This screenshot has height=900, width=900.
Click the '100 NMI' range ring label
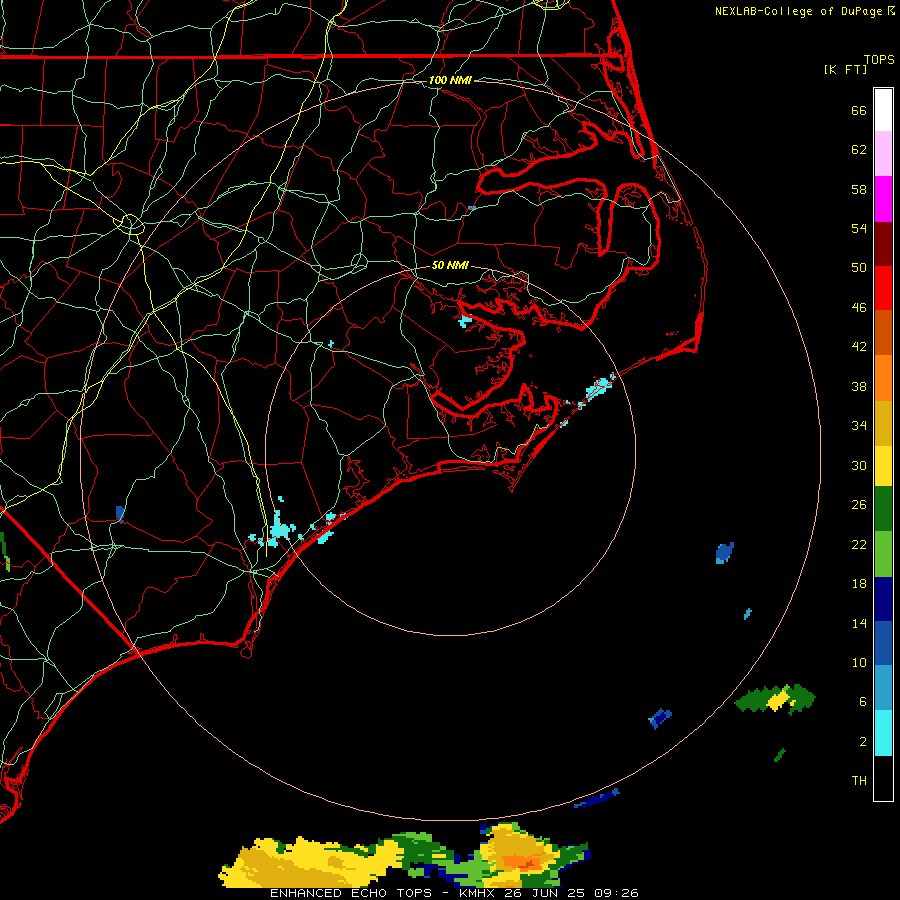coord(450,80)
